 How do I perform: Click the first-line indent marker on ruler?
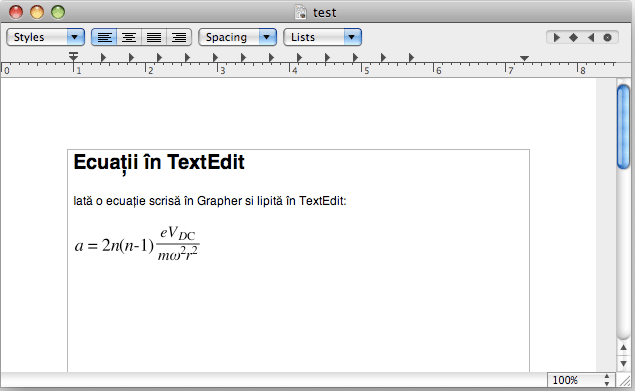73,56
